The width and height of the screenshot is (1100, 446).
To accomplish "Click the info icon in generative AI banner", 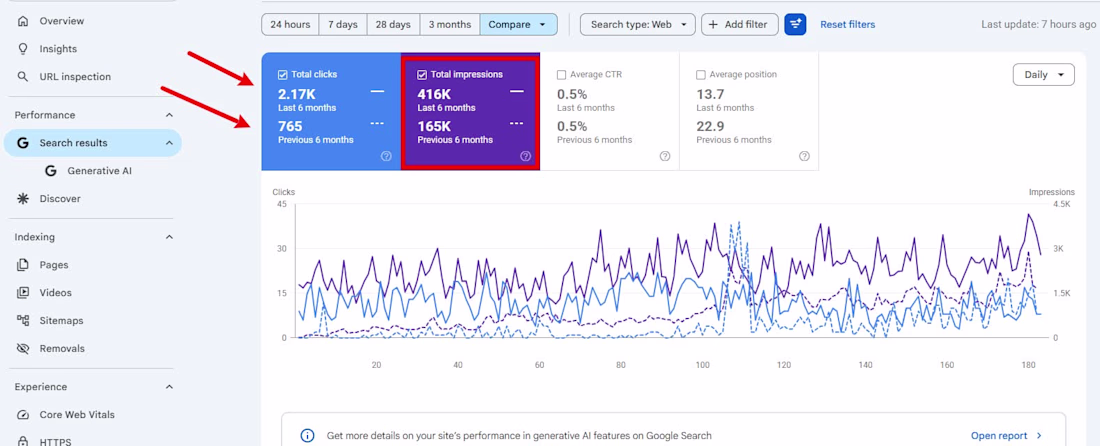I will (307, 435).
